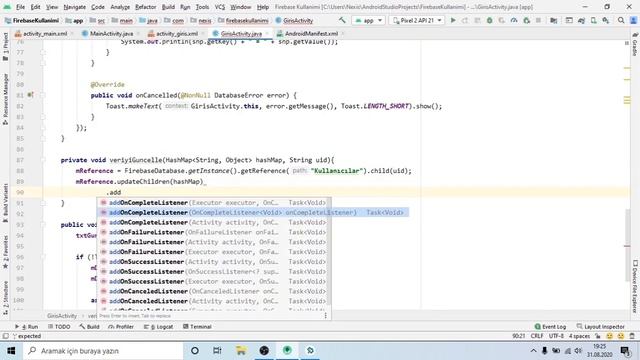Click Windows search box 'Aramak için buraya yazın'
This screenshot has height=360, width=640.
pyautogui.click(x=103, y=351)
